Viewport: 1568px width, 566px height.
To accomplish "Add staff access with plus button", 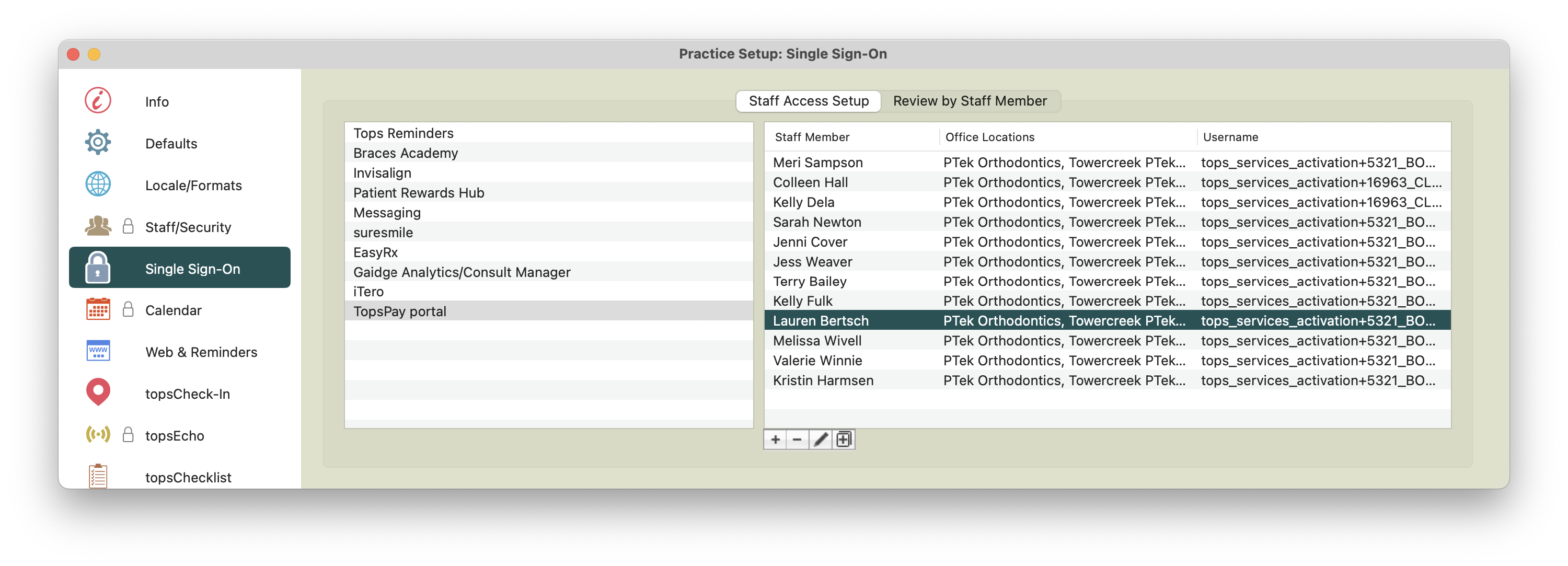I will coord(775,440).
